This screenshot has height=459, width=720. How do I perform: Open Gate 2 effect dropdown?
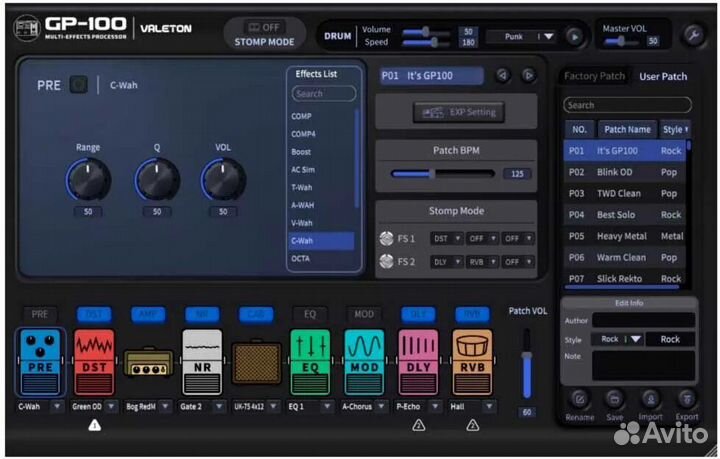219,406
